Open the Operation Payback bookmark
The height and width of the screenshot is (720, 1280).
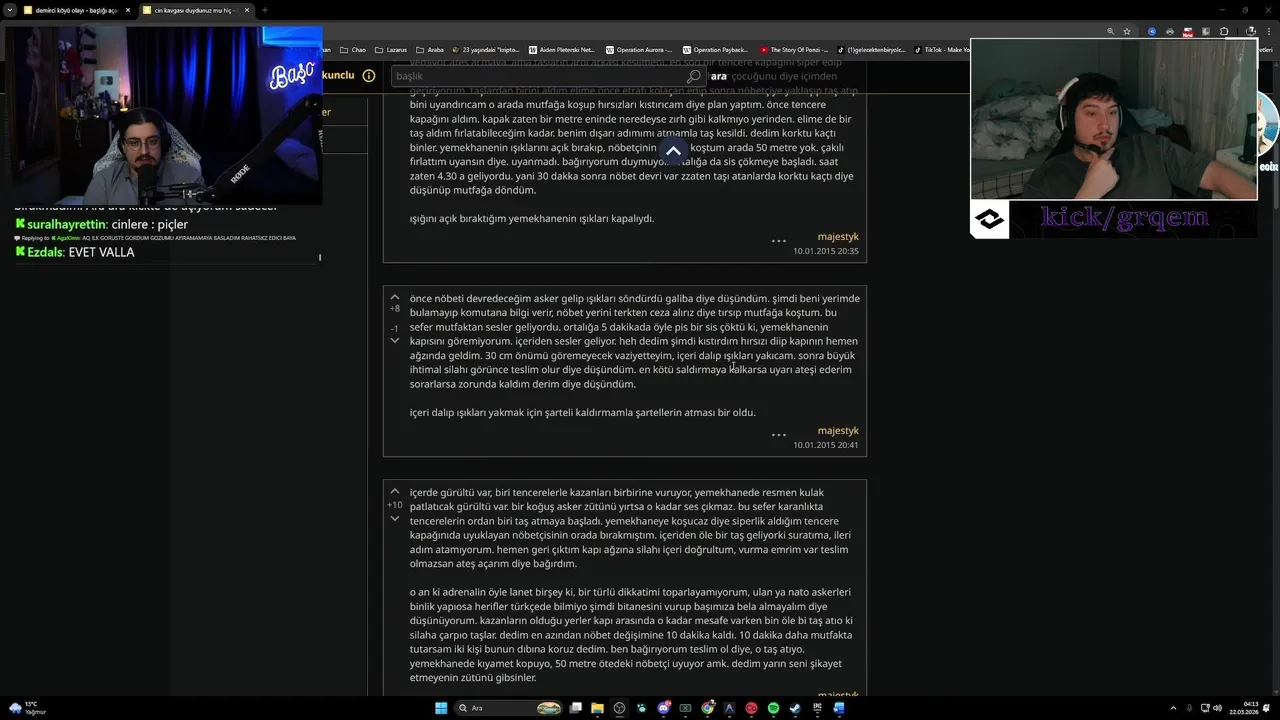coord(715,49)
